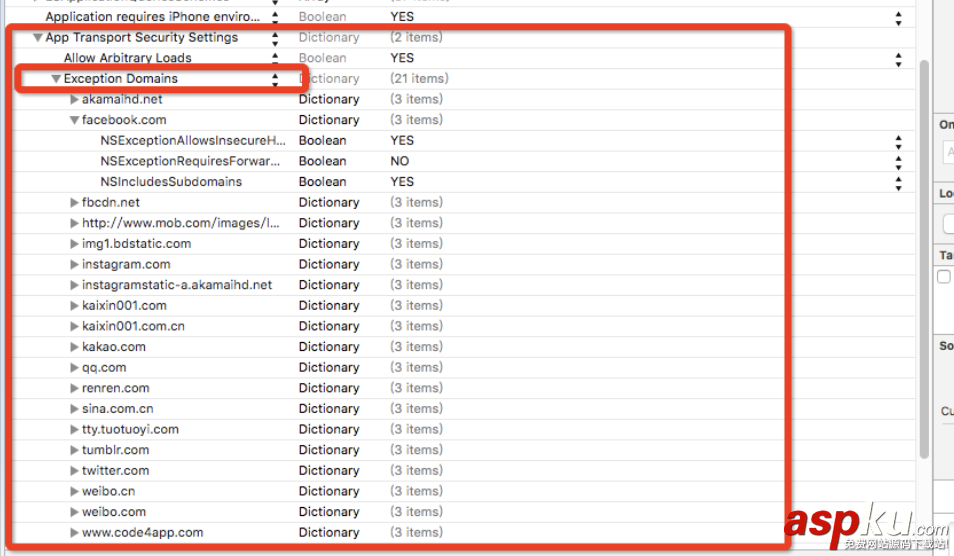Viewport: 954px width, 556px height.
Task: Expand the http://www.mob.com/images entry
Action: [x=74, y=223]
